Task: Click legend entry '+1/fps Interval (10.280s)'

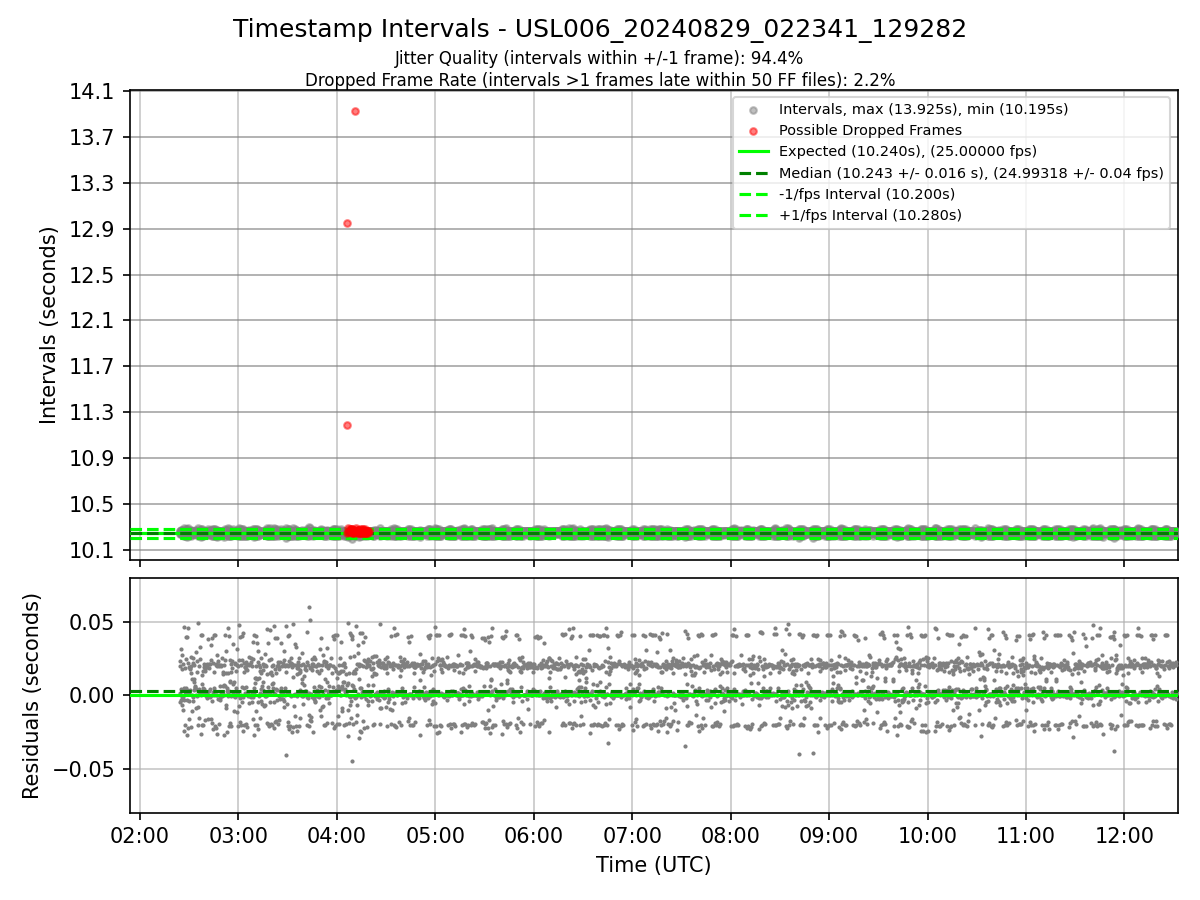Action: point(870,215)
